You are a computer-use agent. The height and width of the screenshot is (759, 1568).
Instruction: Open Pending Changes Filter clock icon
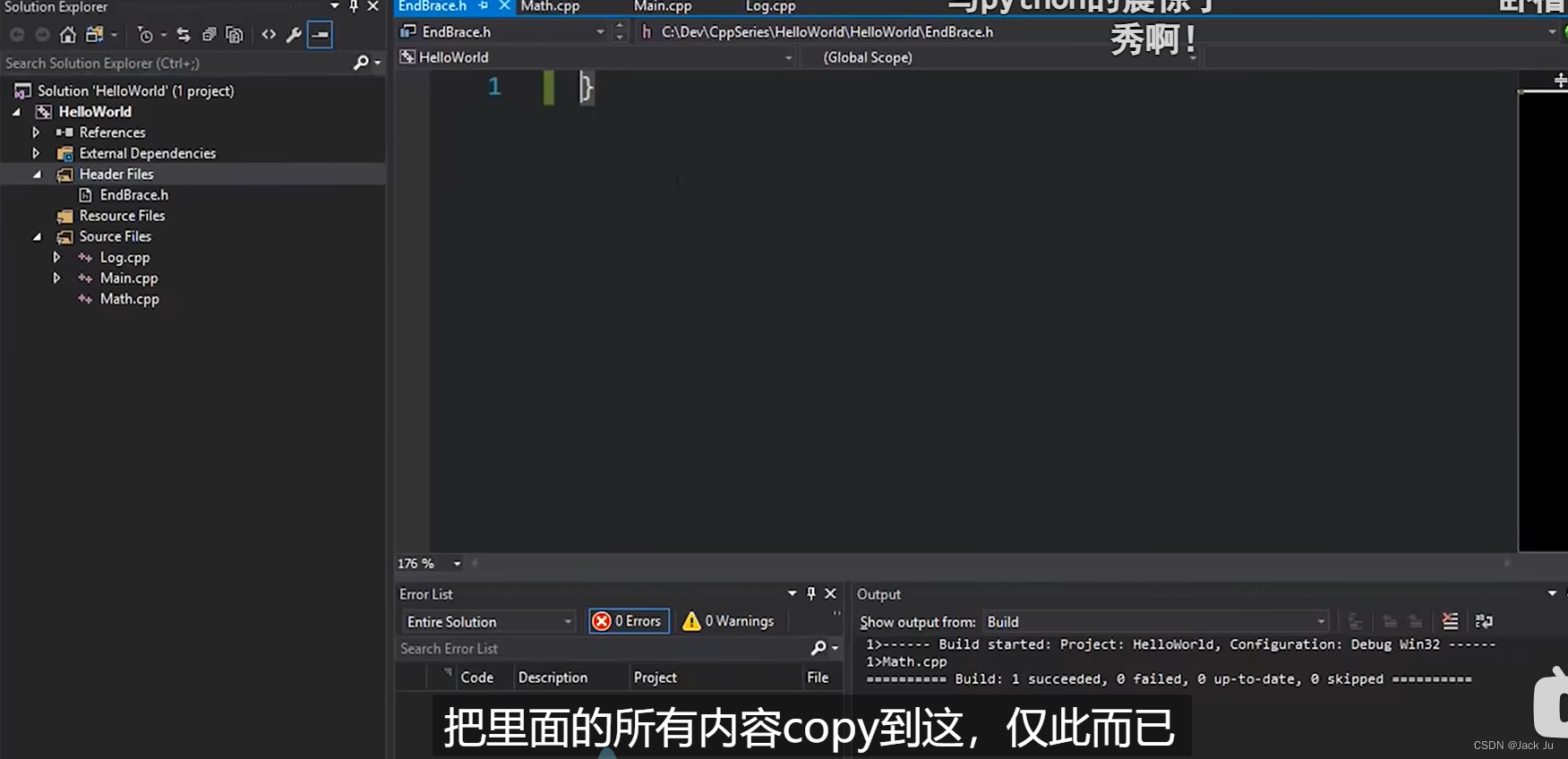pyautogui.click(x=145, y=35)
